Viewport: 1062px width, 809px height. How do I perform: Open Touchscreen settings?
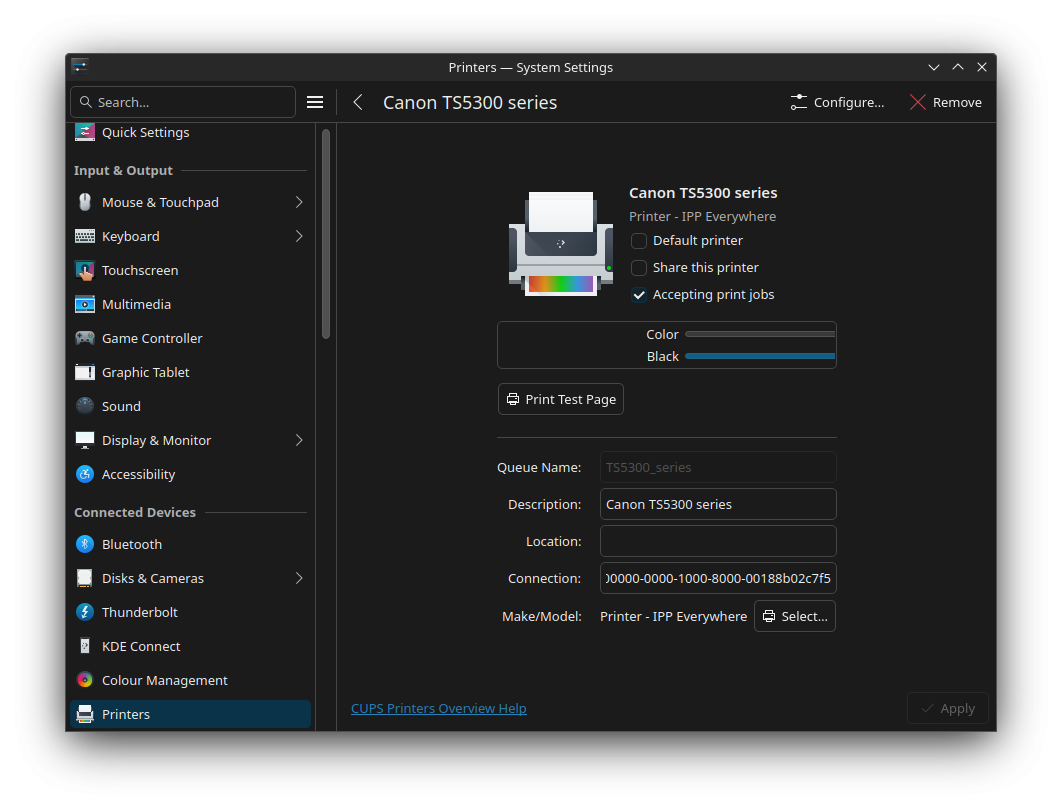coord(190,270)
